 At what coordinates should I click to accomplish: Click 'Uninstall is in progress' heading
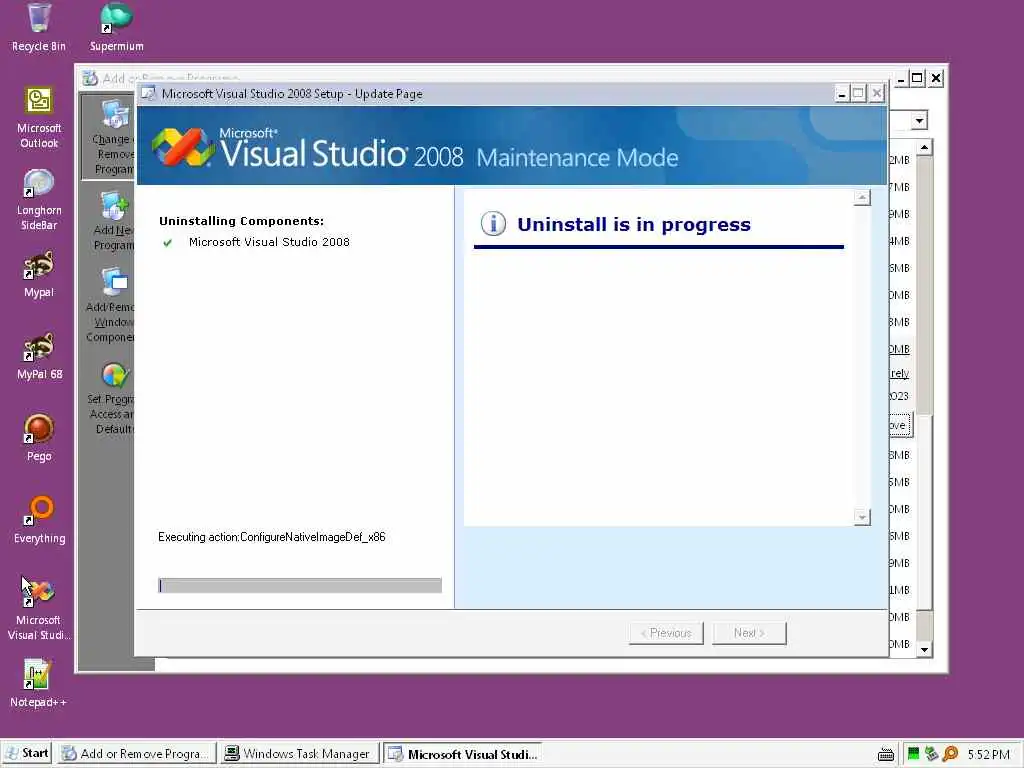(x=633, y=225)
